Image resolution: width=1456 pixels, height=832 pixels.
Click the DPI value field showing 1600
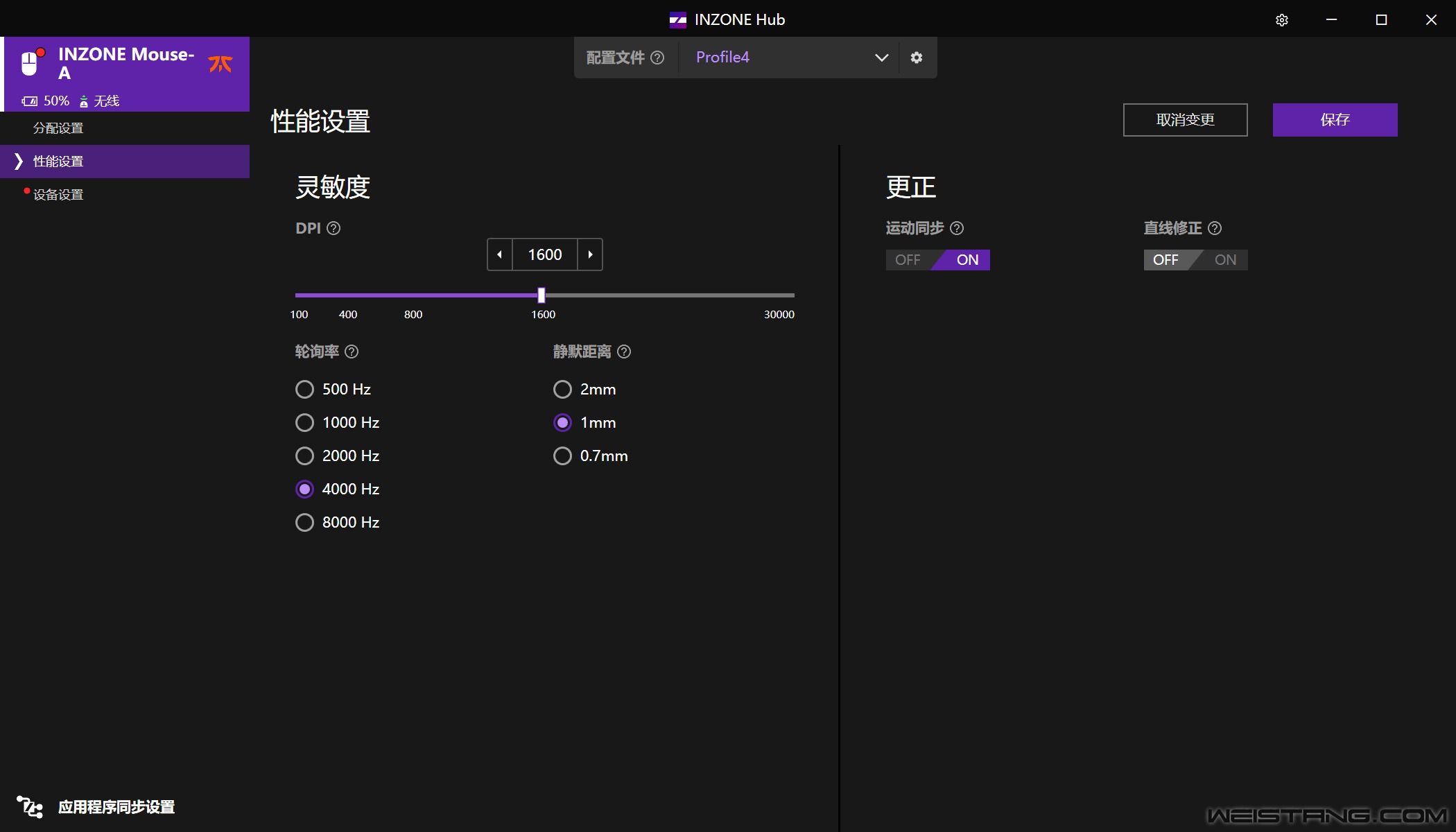545,254
